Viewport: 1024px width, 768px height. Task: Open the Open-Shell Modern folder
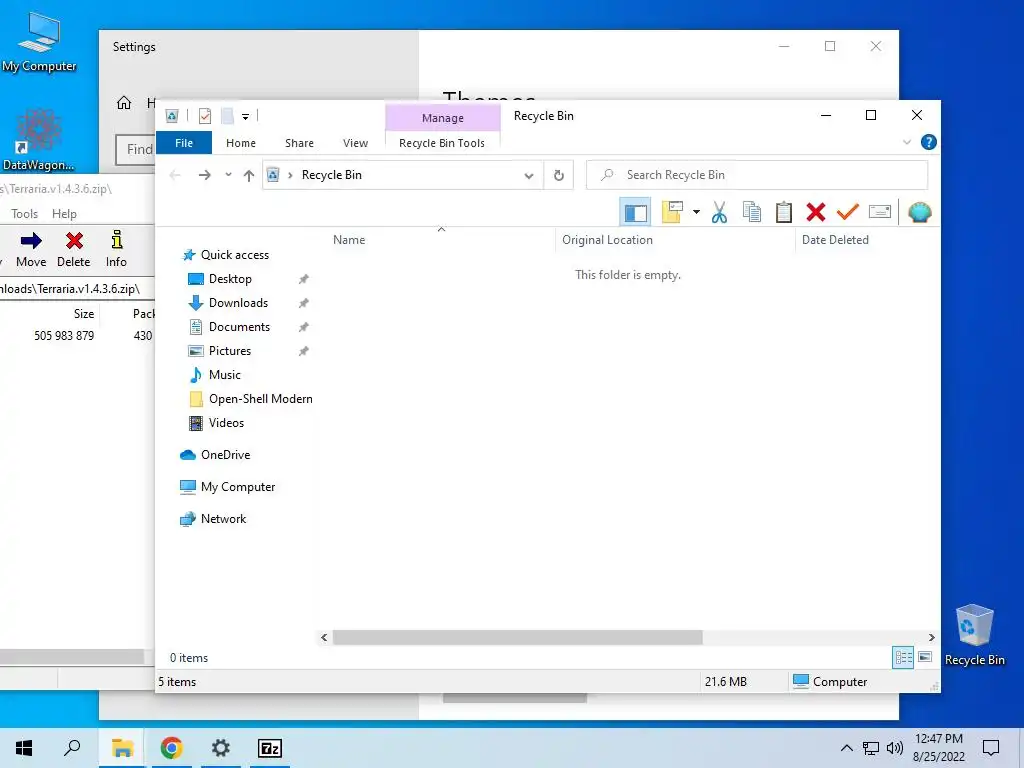(x=261, y=399)
